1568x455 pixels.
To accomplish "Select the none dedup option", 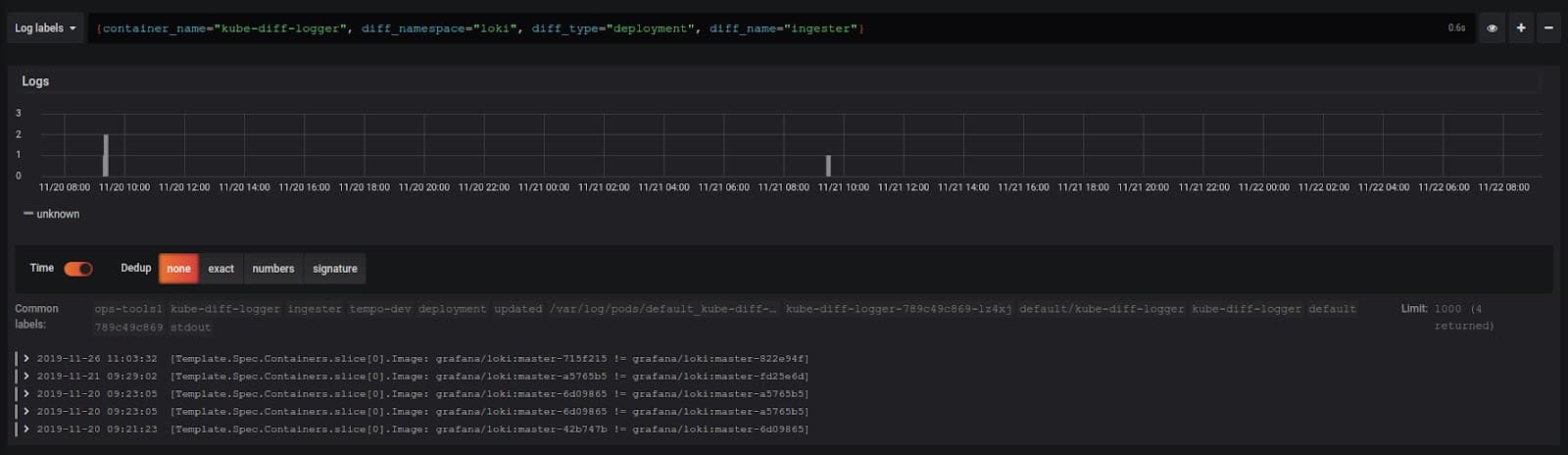I will [178, 269].
